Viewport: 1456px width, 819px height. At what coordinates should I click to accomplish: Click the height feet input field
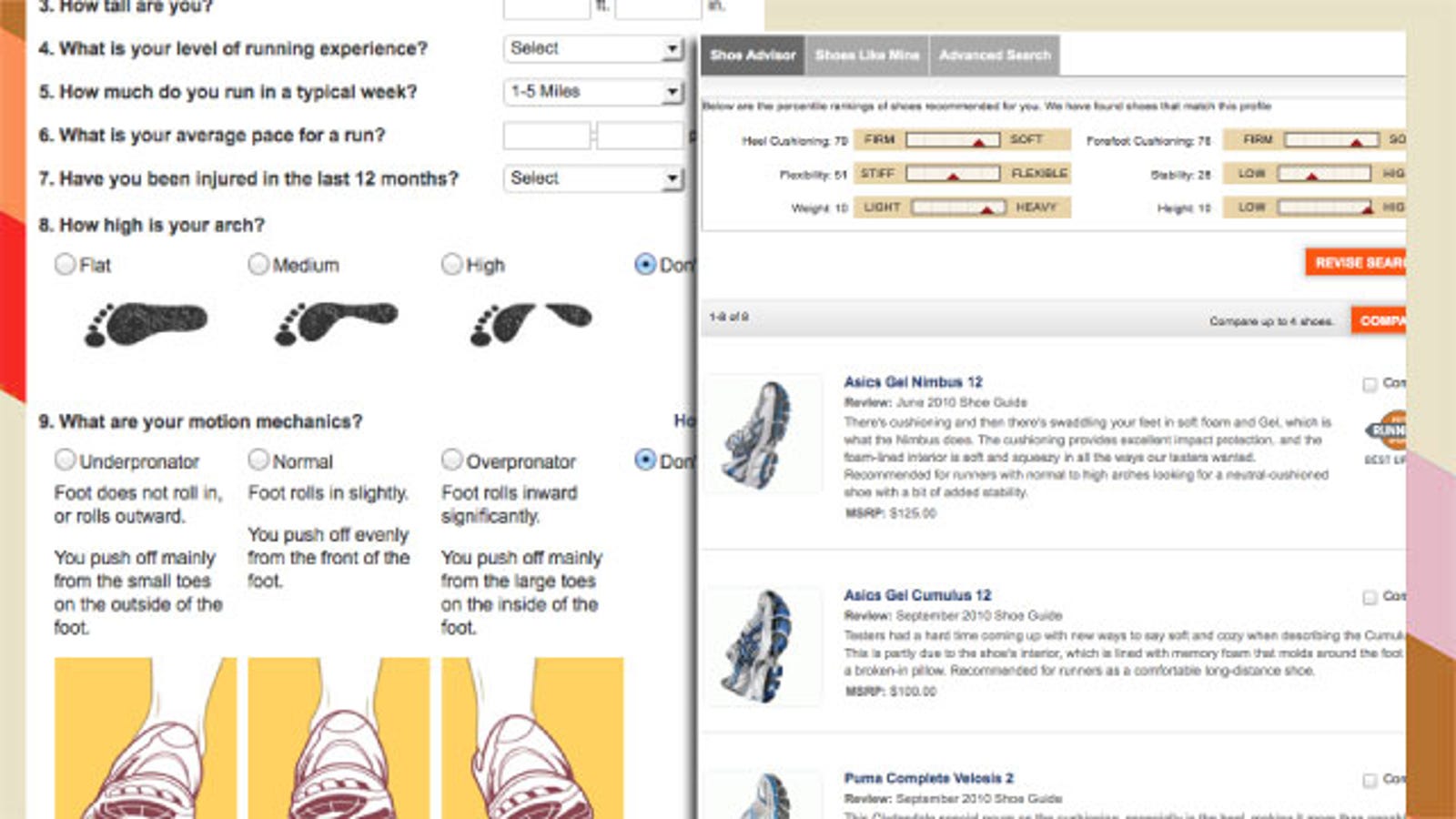(x=547, y=8)
